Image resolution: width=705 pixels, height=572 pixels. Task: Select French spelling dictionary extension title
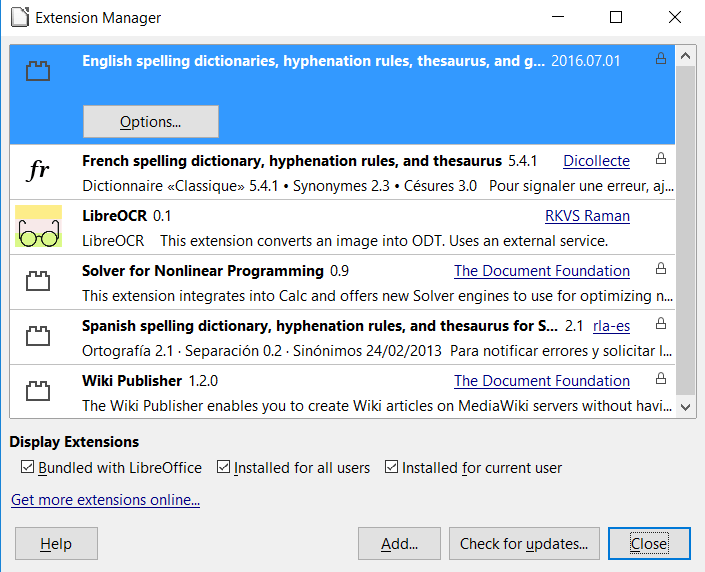point(292,161)
